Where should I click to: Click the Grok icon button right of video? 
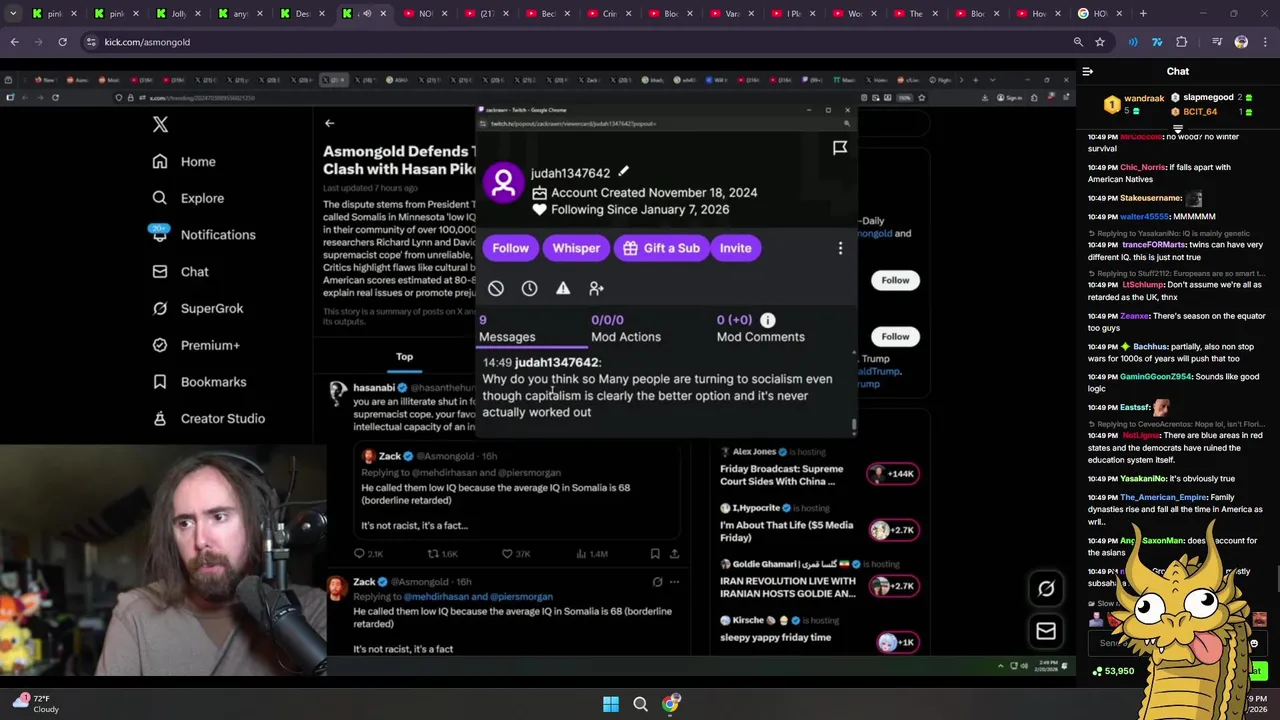click(1046, 589)
